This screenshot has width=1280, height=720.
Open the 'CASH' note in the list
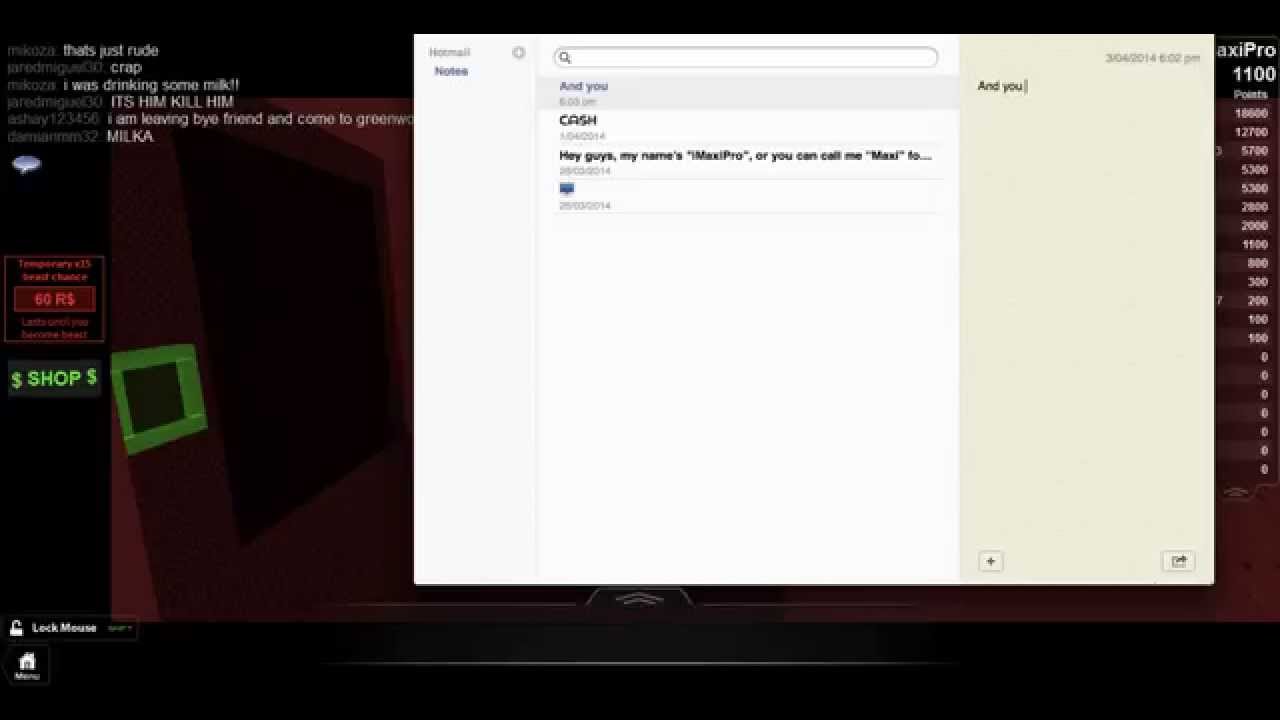click(x=747, y=127)
